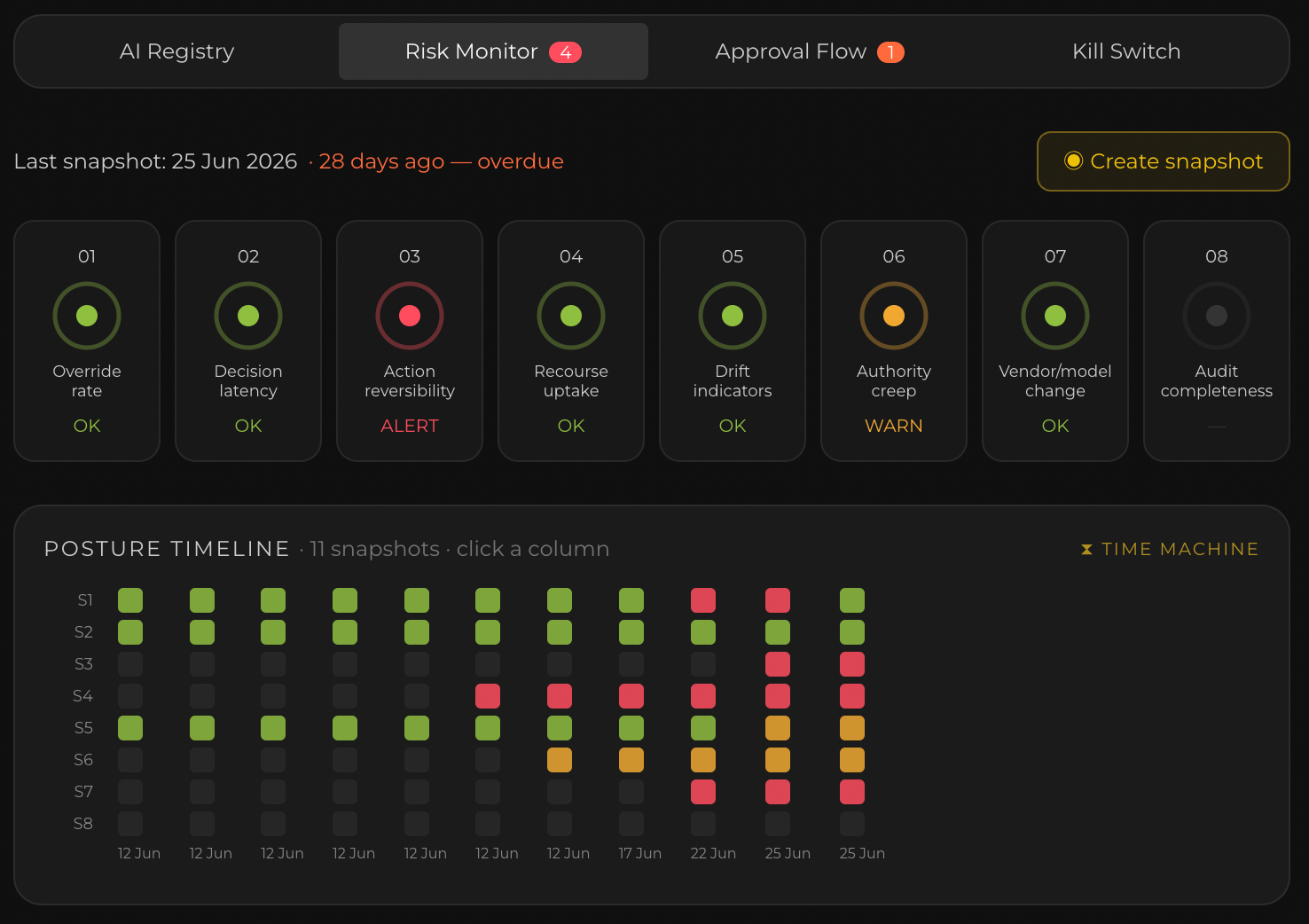
Task: Click the amber S6 cell in 17 Jun column
Action: 631,760
